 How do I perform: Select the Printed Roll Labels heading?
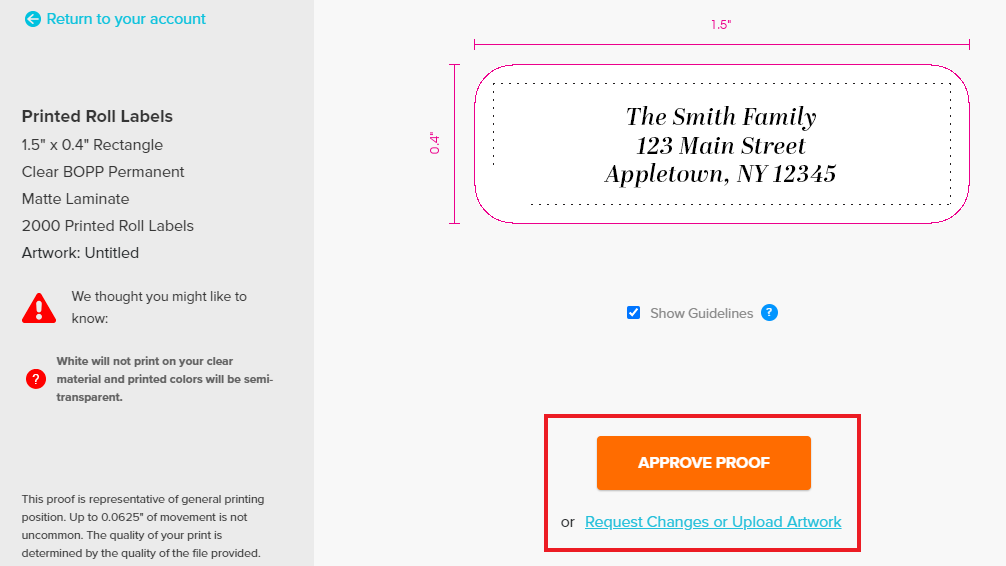[98, 116]
